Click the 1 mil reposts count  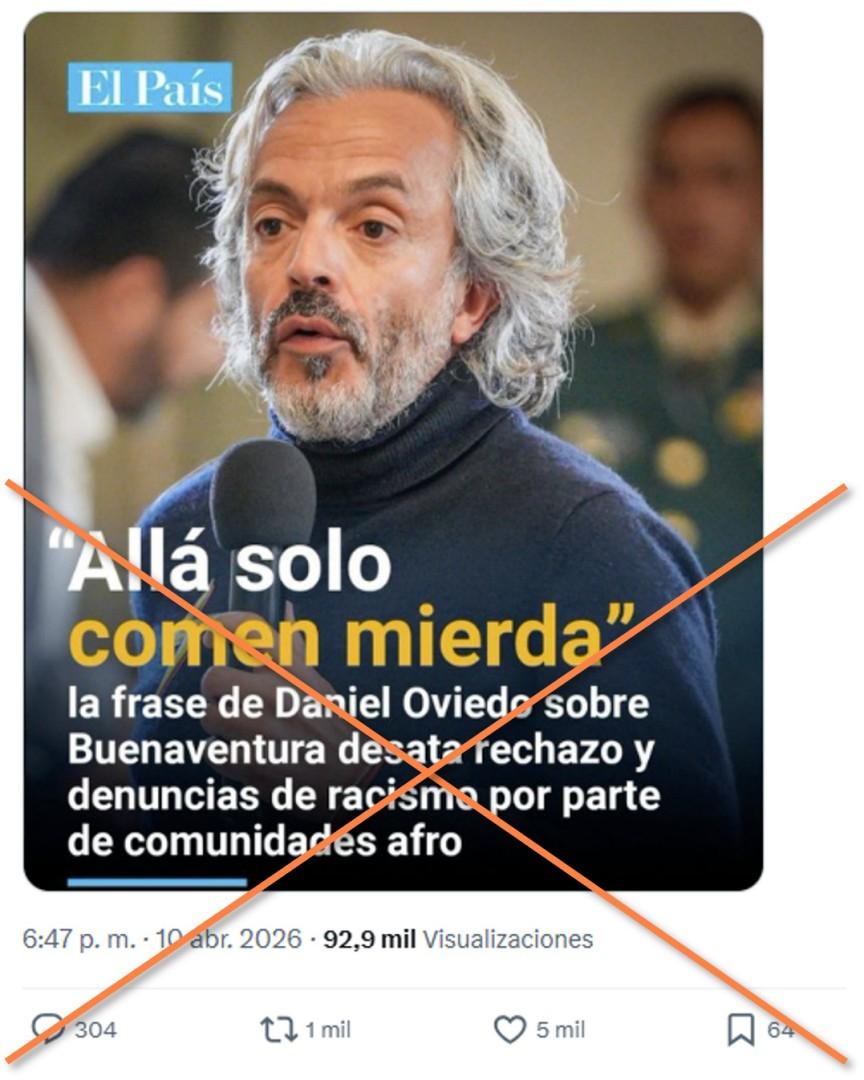pos(328,1030)
